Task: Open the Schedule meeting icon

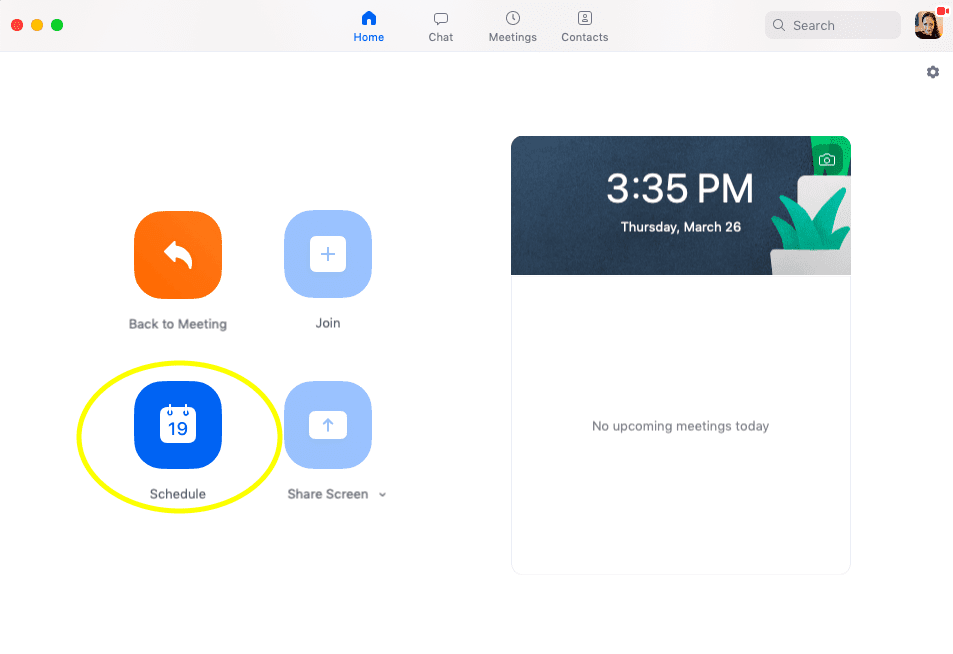Action: 178,425
